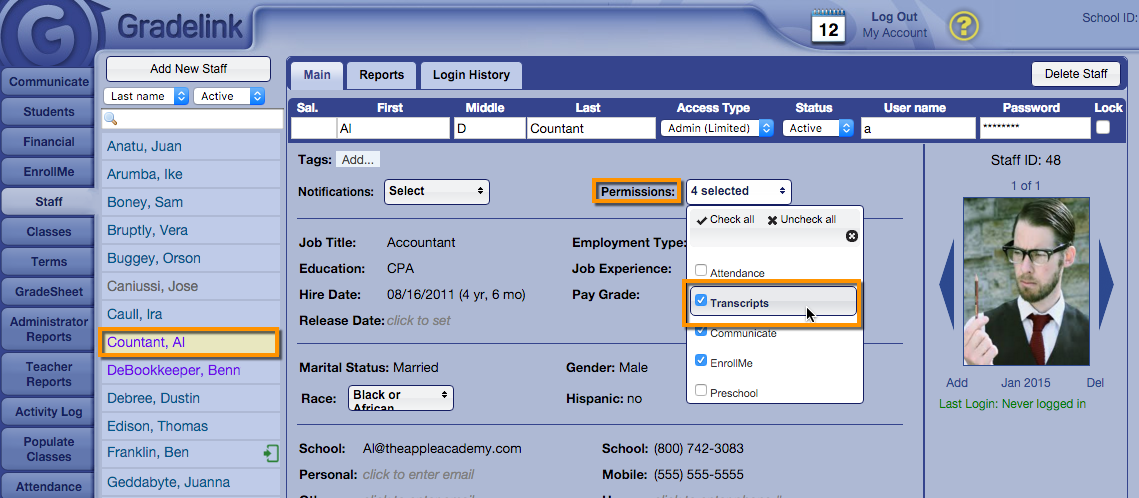Go to previous staff photo with left arrow
Viewport: 1139px width, 498px height.
[x=946, y=285]
